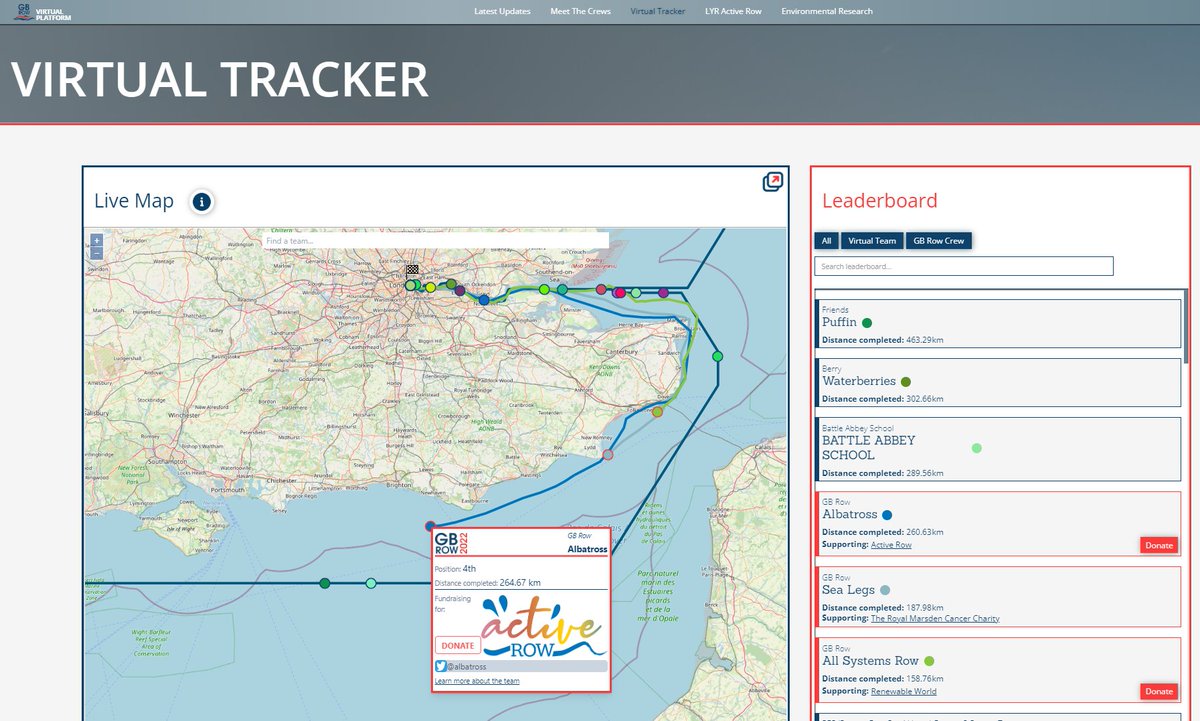The width and height of the screenshot is (1200, 721).
Task: Select the teal marker on the Thames estuary
Action: click(x=562, y=289)
